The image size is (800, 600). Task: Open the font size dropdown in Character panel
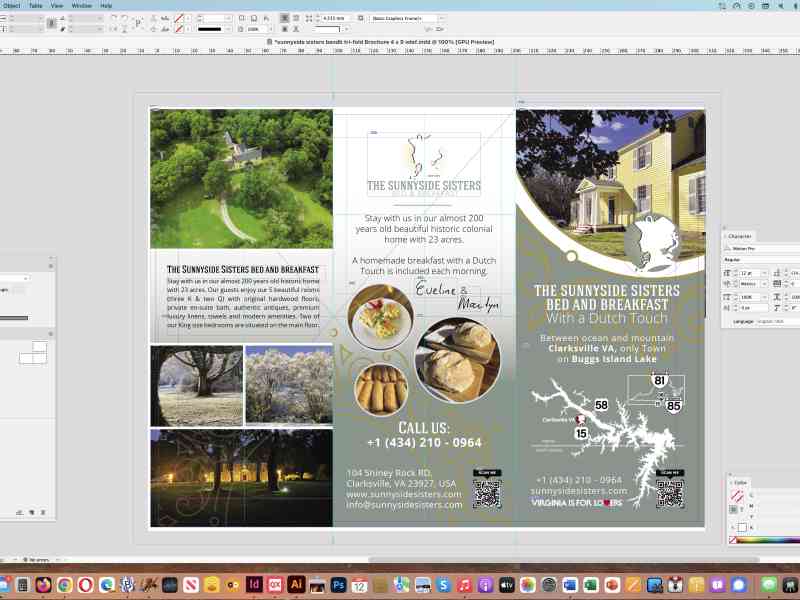[x=764, y=273]
